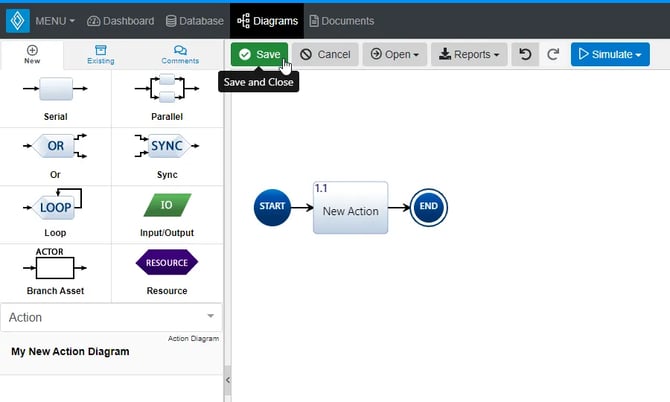Expand the Open dropdown
The width and height of the screenshot is (670, 402).
(x=395, y=54)
